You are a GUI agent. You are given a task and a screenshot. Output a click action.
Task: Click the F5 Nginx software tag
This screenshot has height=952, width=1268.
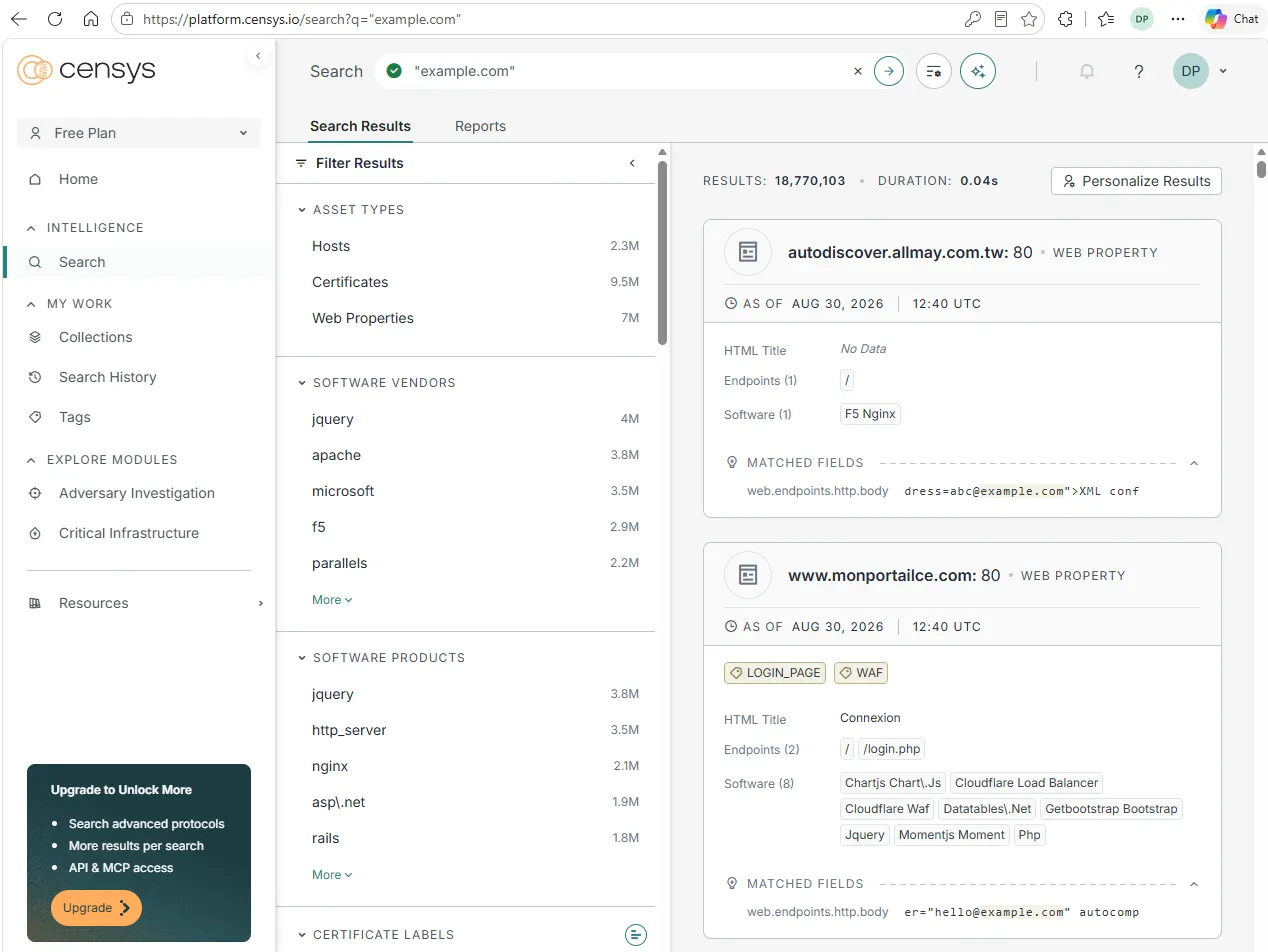click(x=871, y=414)
